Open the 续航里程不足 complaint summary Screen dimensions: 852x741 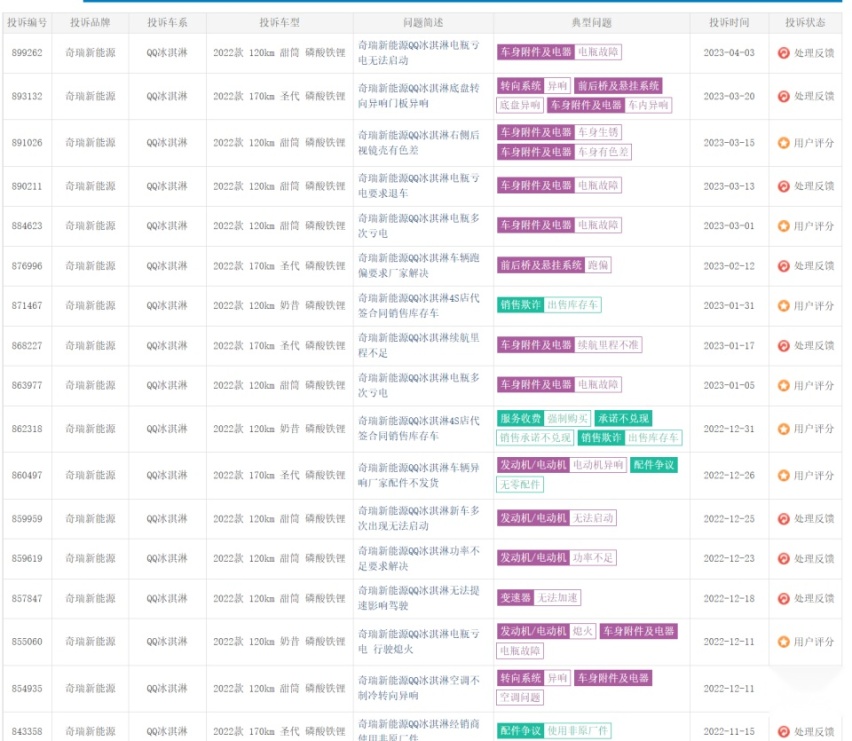[418, 346]
